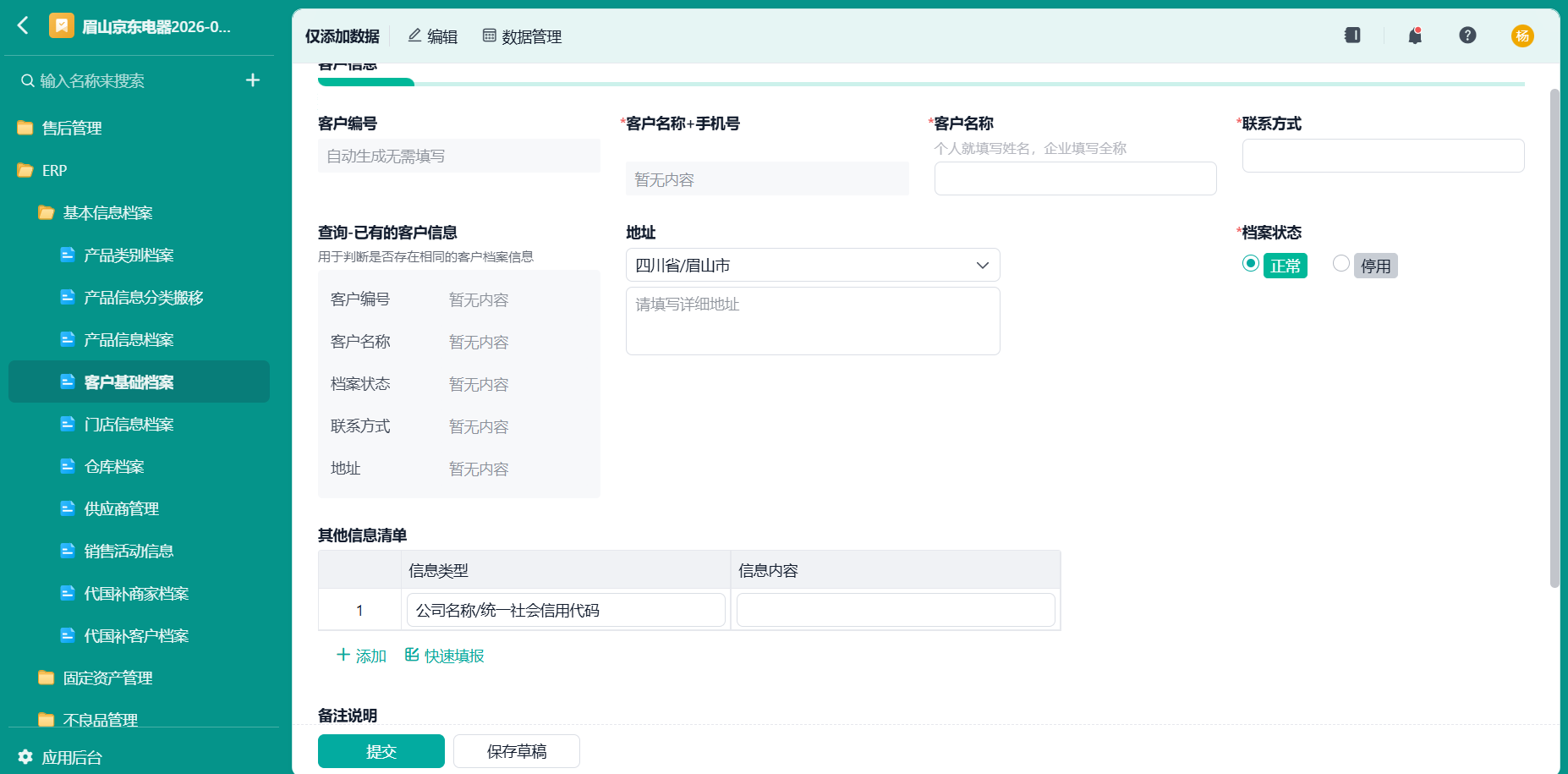Click the 客户名称+手机号 field 暂无内容

767,178
